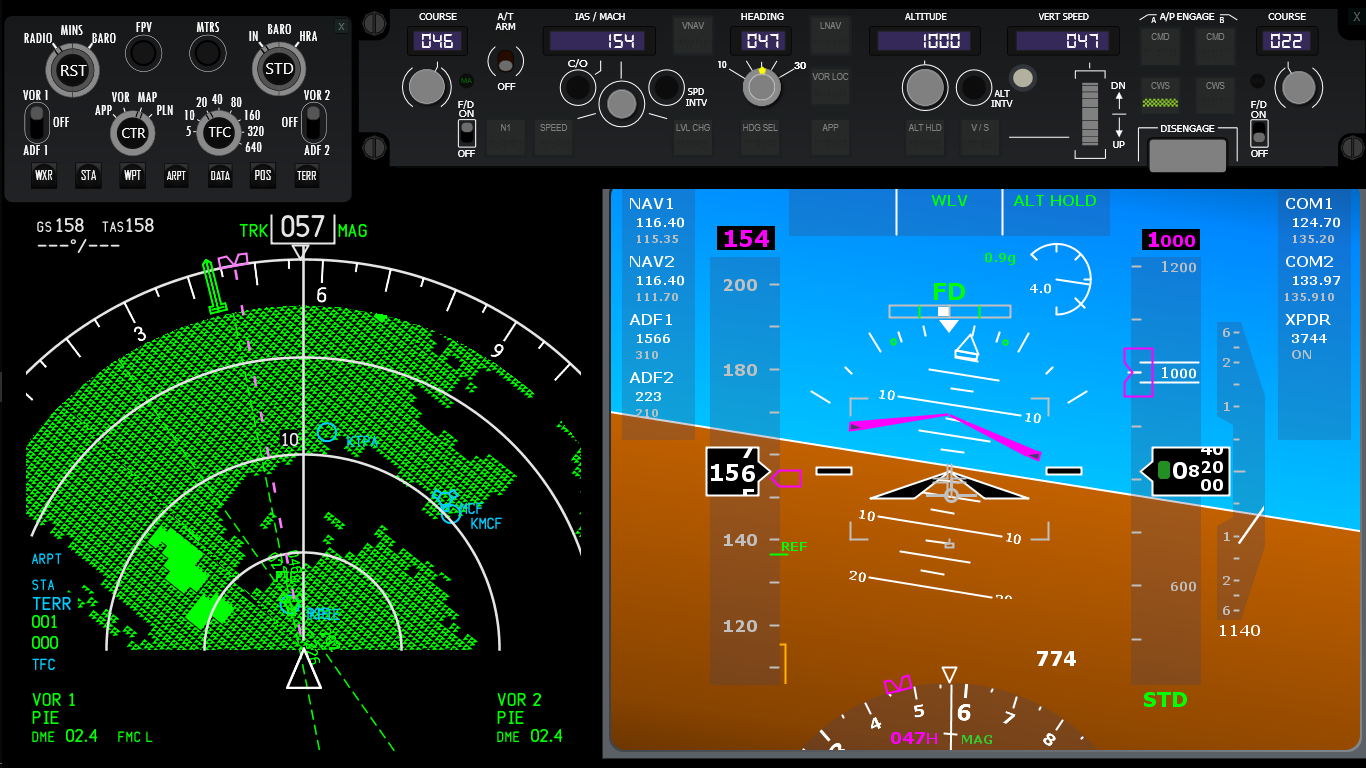The image size is (1366, 768).
Task: Toggle the TERR terrain display
Action: point(306,175)
